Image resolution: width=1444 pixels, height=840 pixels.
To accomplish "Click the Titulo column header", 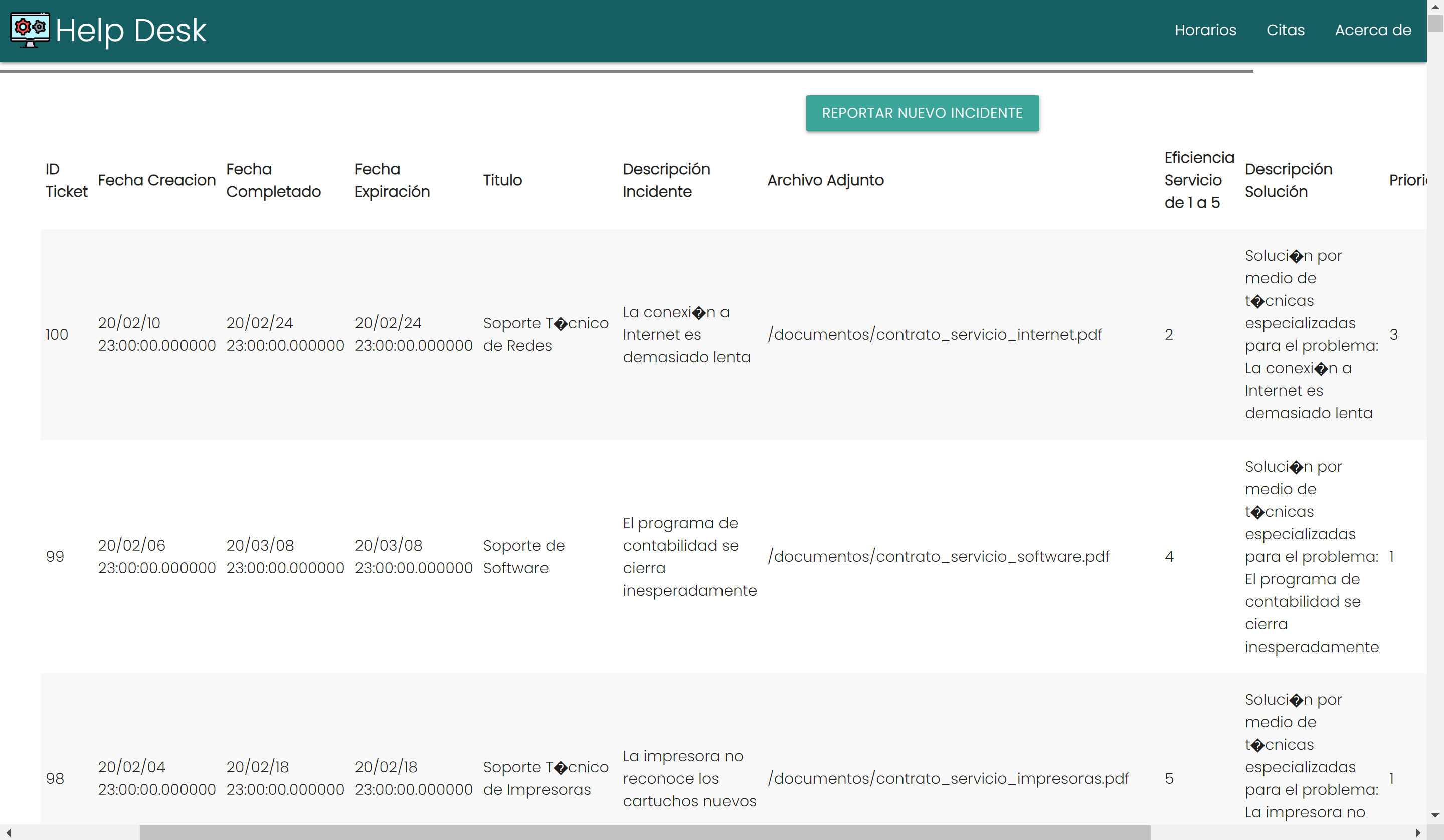I will coord(502,180).
